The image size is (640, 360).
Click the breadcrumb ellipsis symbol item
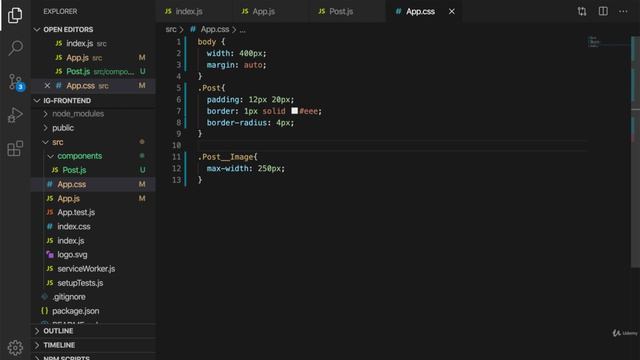click(x=242, y=30)
